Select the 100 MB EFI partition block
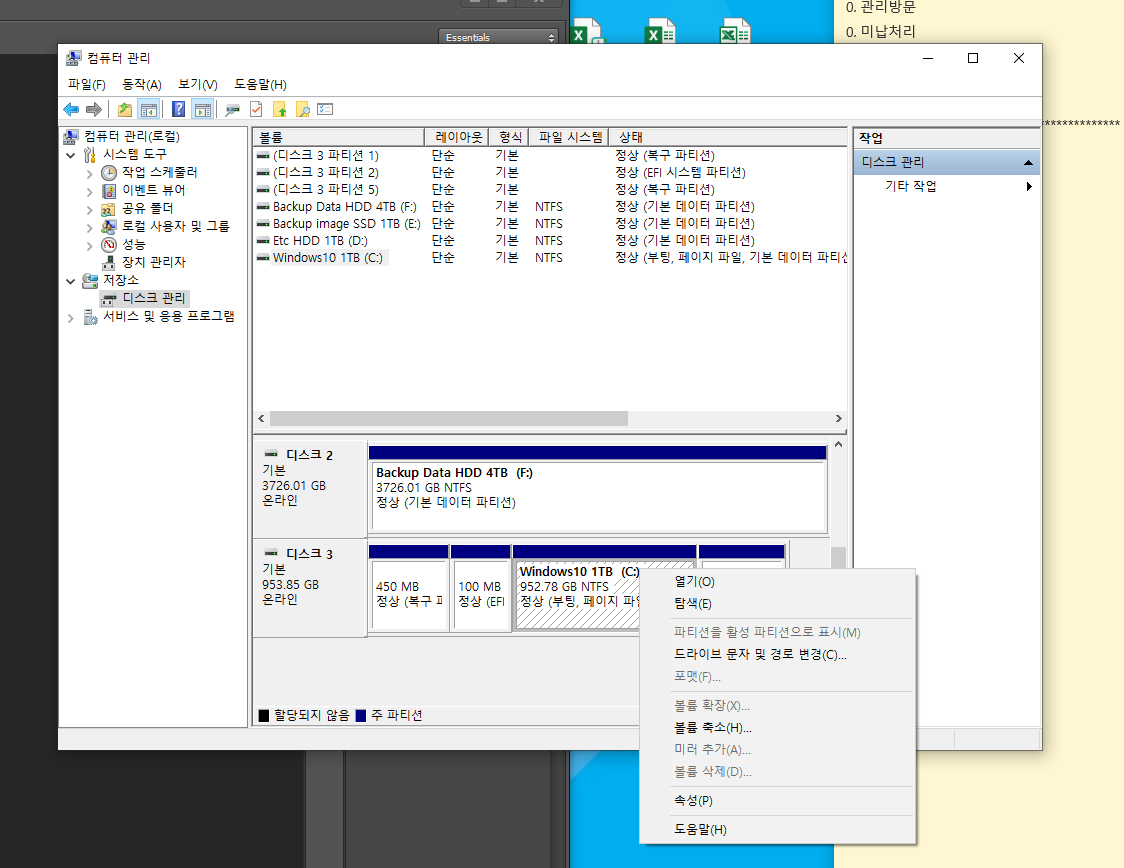The width and height of the screenshot is (1124, 868). click(480, 588)
